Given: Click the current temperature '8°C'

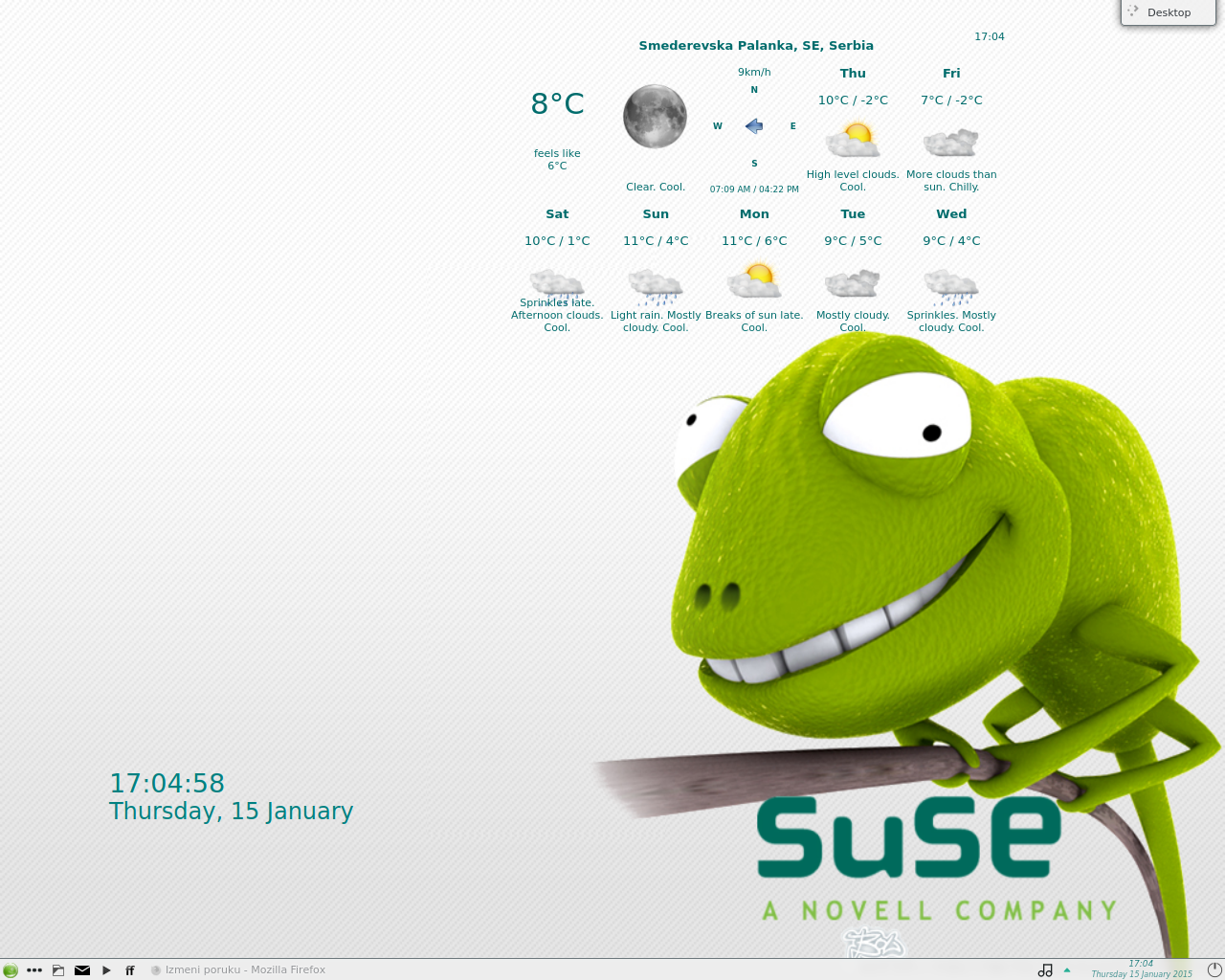Looking at the screenshot, I should coord(557,103).
